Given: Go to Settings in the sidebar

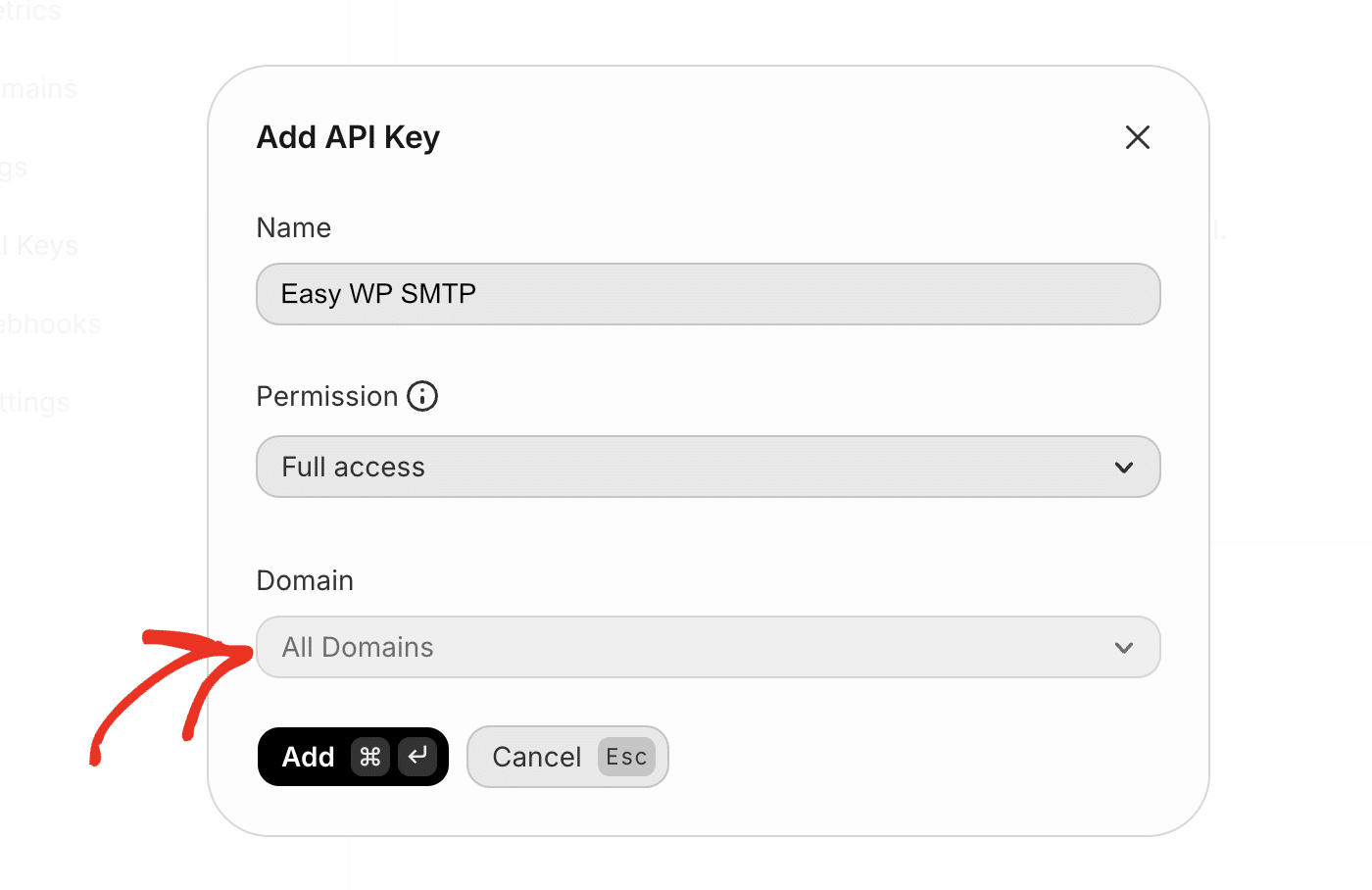Looking at the screenshot, I should (x=34, y=402).
